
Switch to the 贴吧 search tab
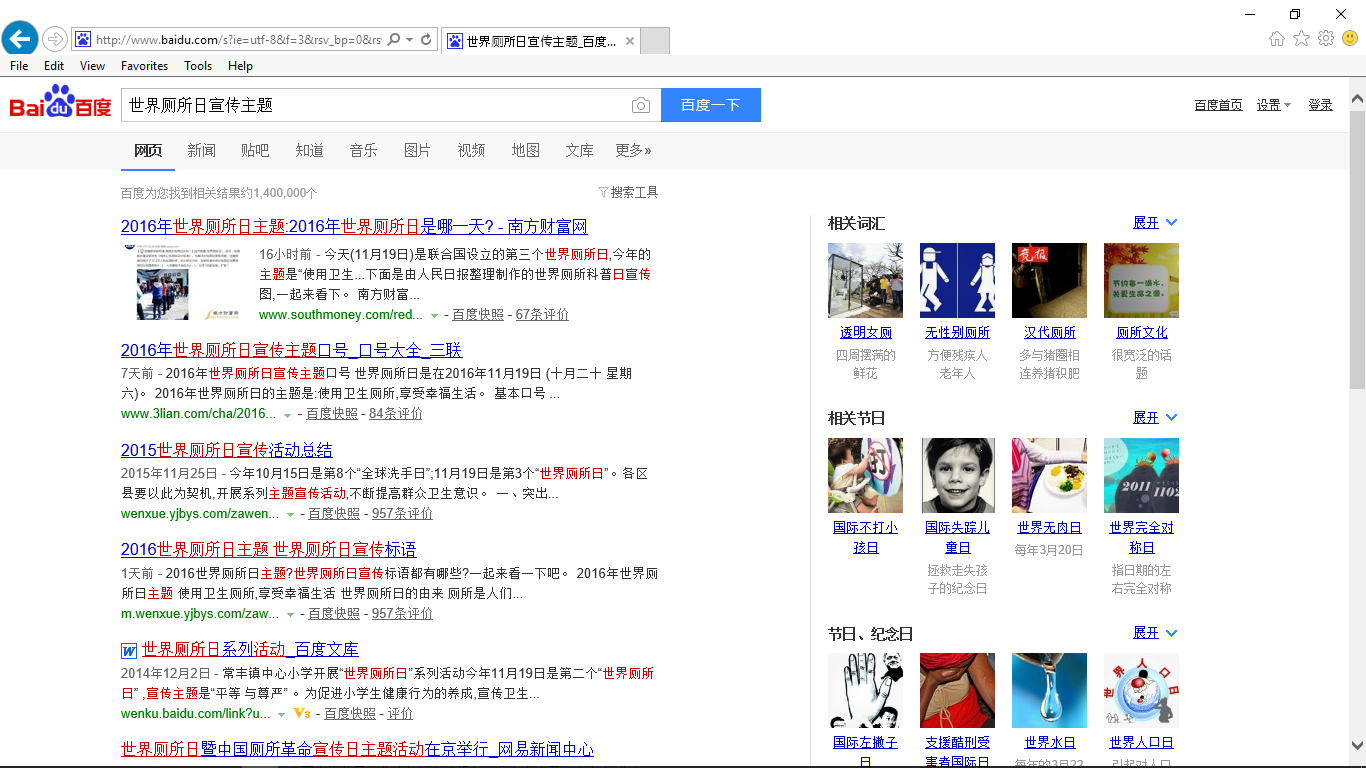point(255,150)
